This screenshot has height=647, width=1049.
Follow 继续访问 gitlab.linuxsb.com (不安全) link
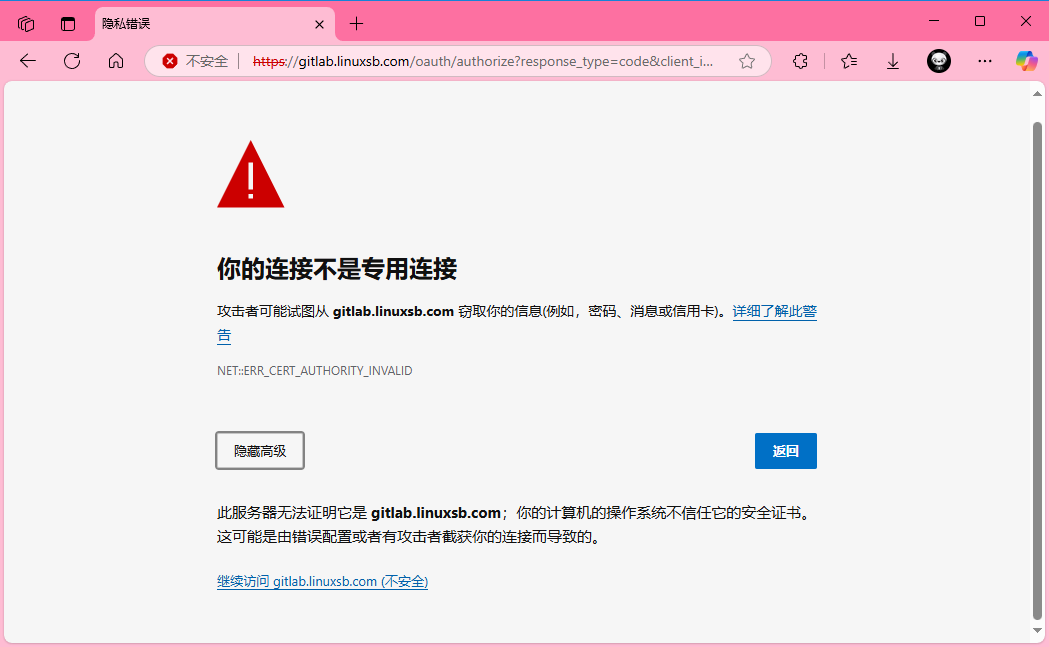tap(322, 581)
